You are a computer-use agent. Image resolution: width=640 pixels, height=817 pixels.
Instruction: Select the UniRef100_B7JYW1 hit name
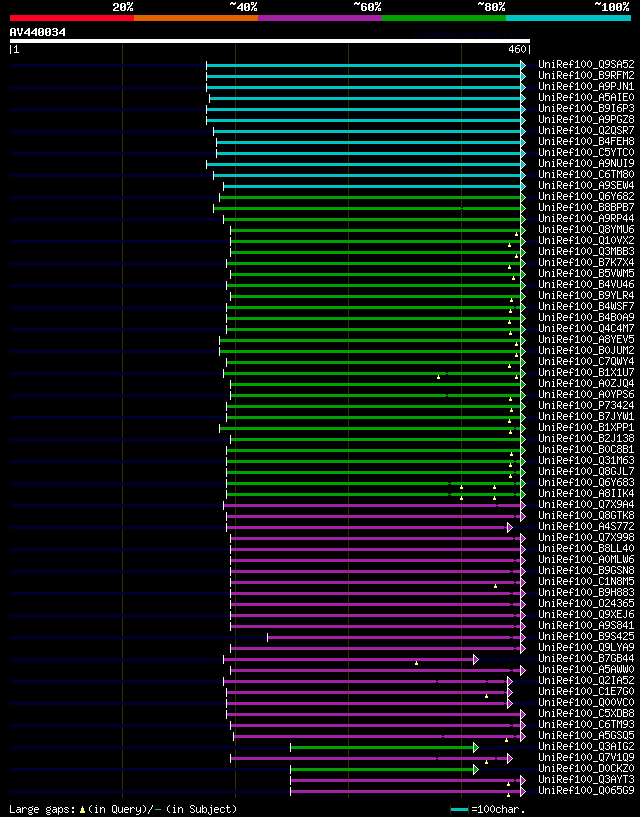point(586,416)
